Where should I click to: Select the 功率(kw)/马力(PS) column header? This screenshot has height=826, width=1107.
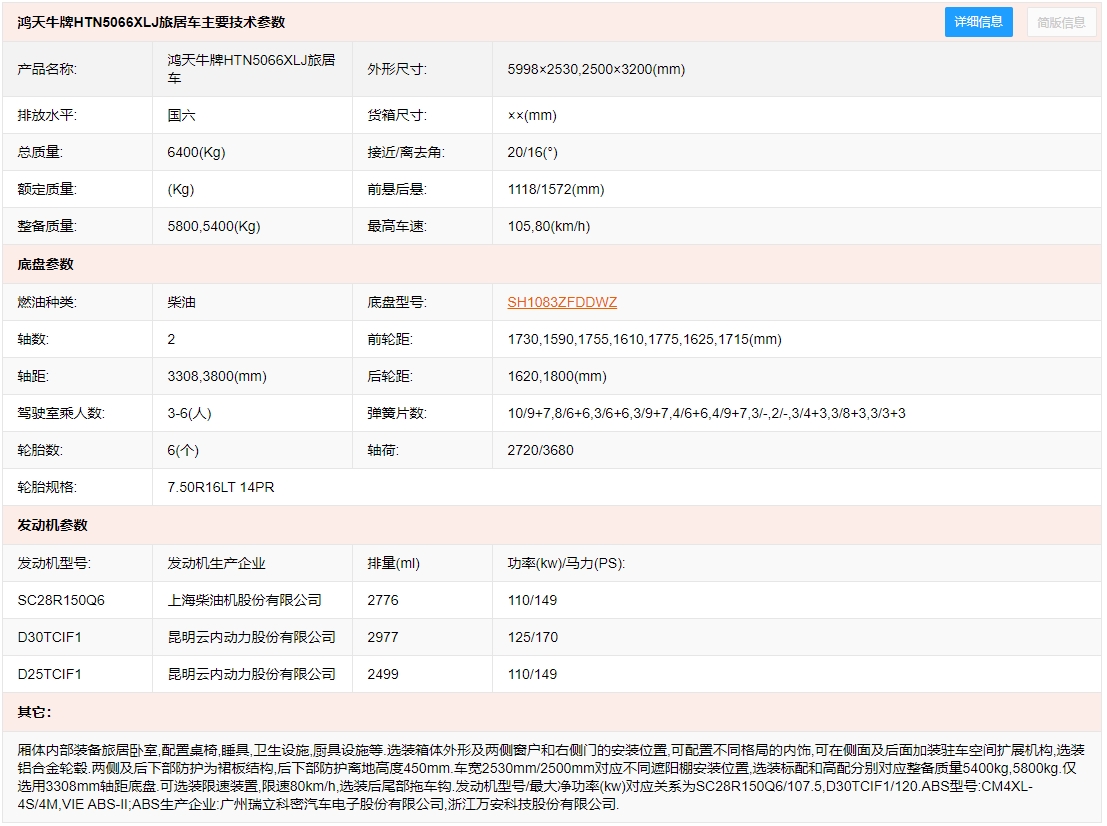tap(566, 564)
